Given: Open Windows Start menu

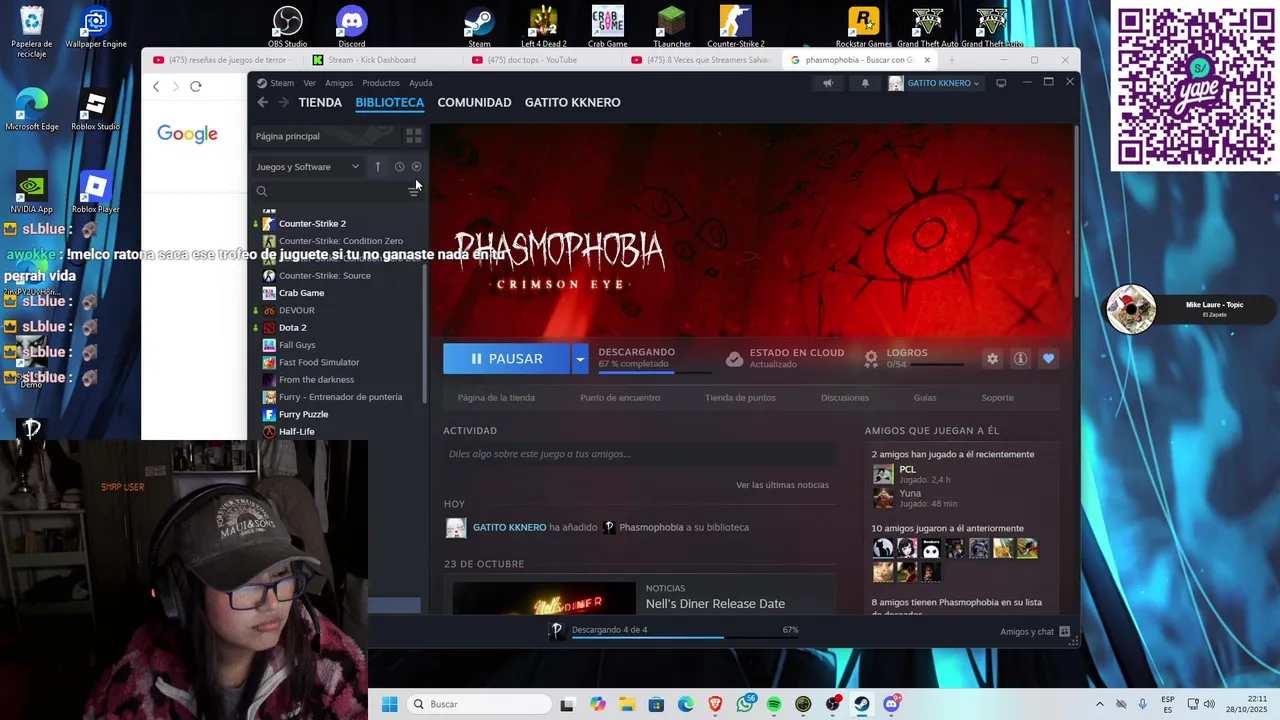Looking at the screenshot, I should [389, 704].
